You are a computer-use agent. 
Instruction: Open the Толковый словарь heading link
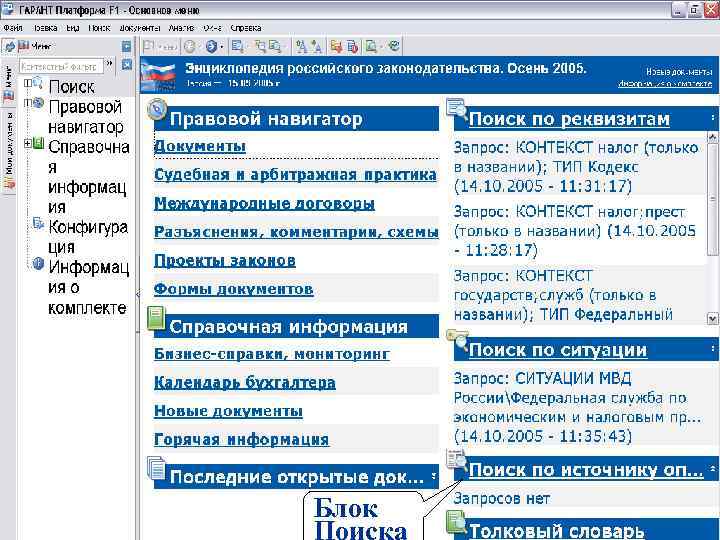[557, 531]
